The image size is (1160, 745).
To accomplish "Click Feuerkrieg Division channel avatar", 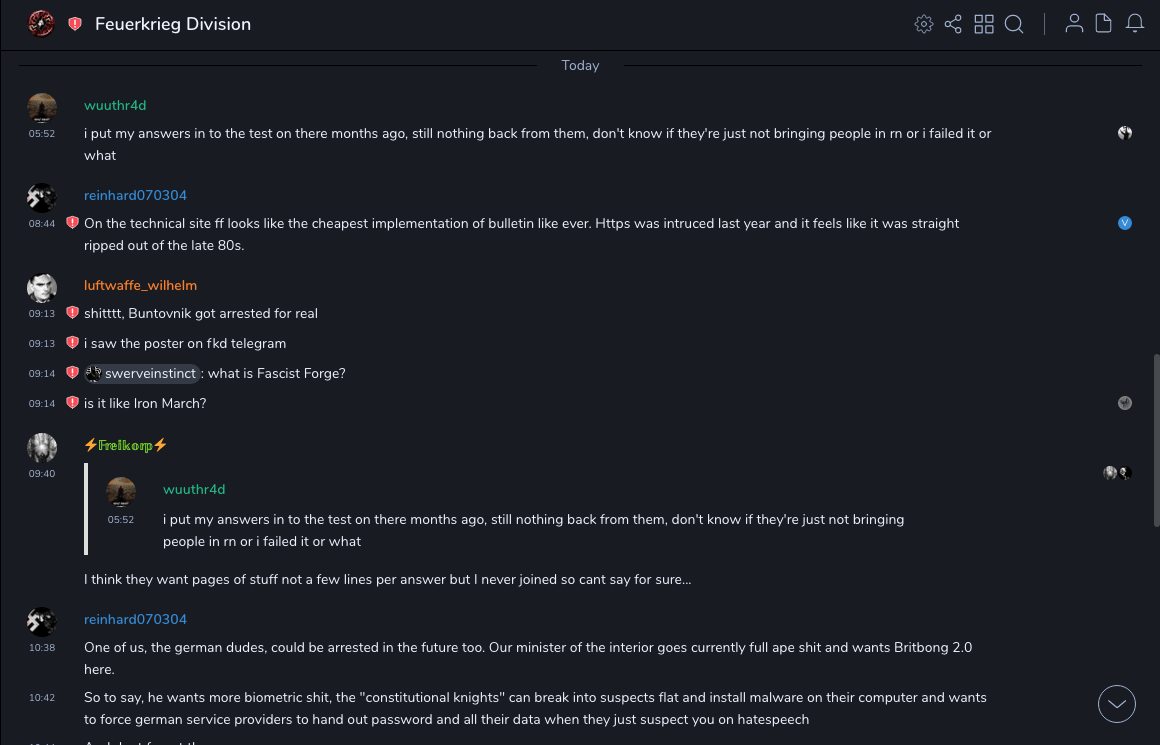I will (41, 24).
